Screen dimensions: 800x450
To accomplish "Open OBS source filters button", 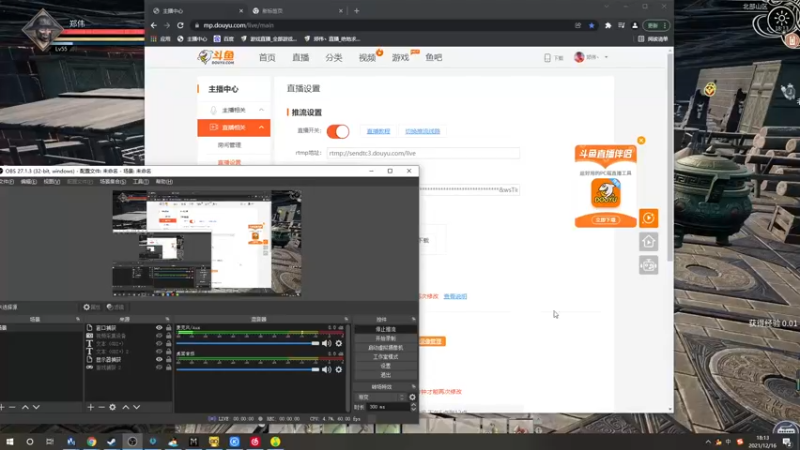I will 116,307.
